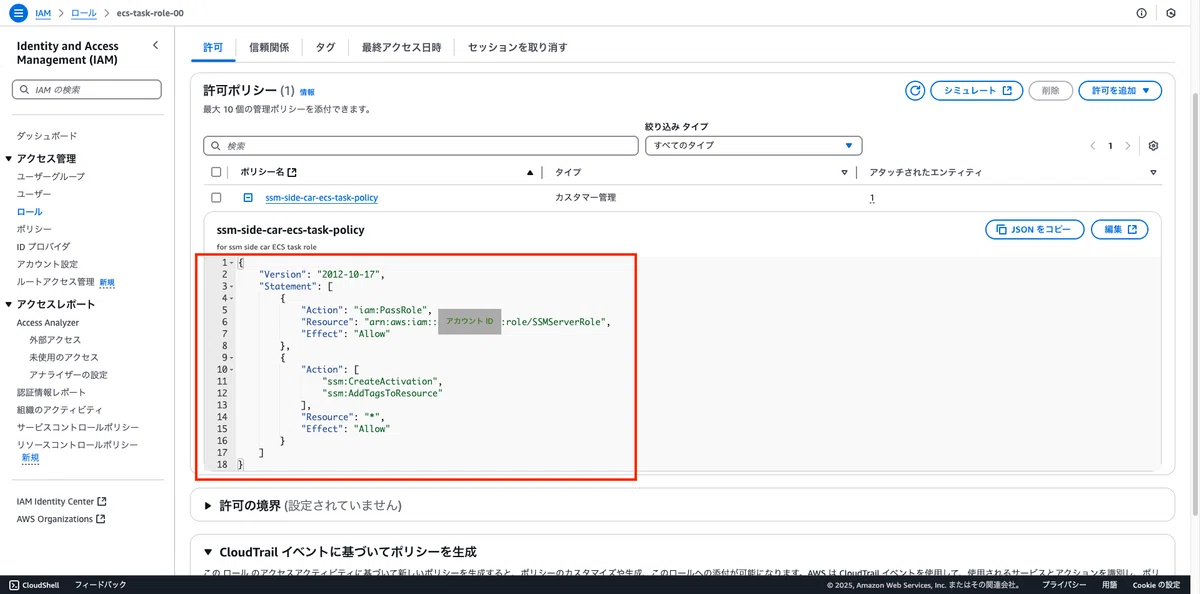Fold the code at line 1
The width and height of the screenshot is (1200, 594).
tap(230, 262)
